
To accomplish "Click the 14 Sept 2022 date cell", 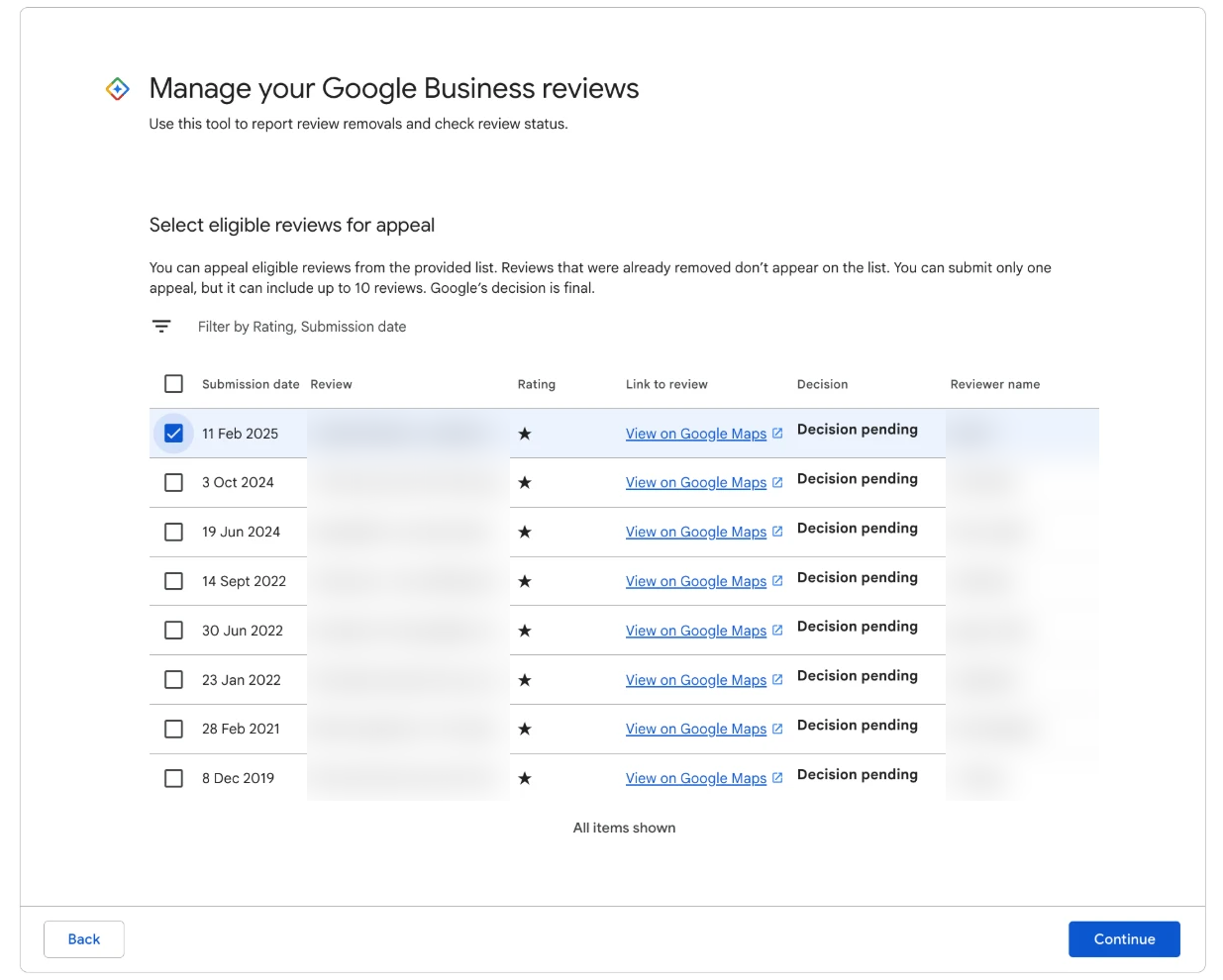I will pos(244,581).
